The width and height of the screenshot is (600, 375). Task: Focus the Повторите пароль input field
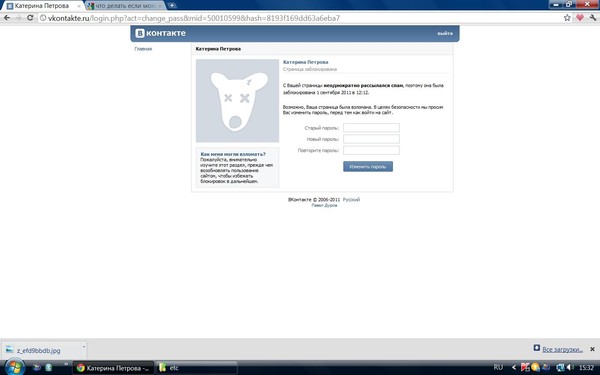pos(371,150)
